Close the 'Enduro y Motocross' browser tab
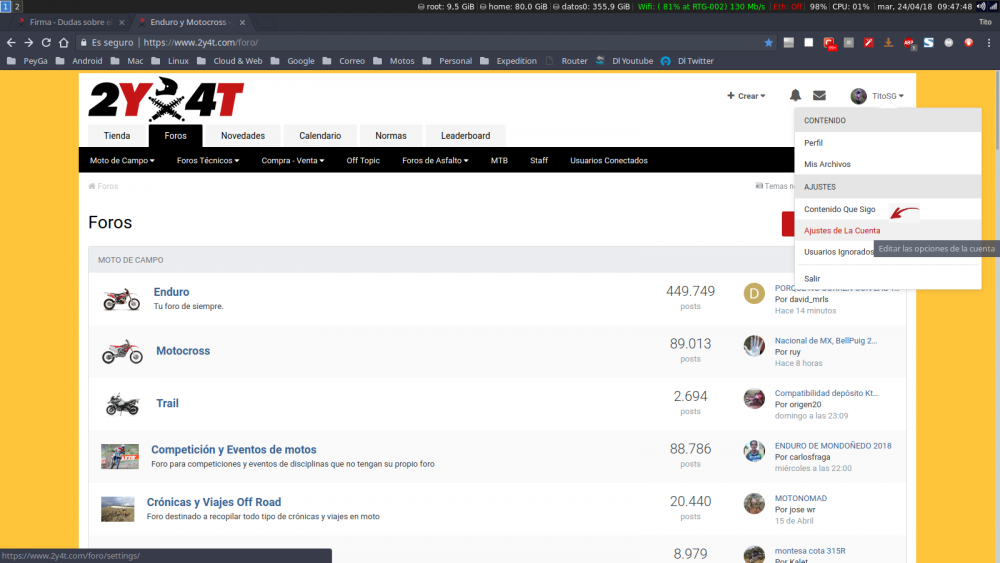The image size is (1000, 563). 242,22
